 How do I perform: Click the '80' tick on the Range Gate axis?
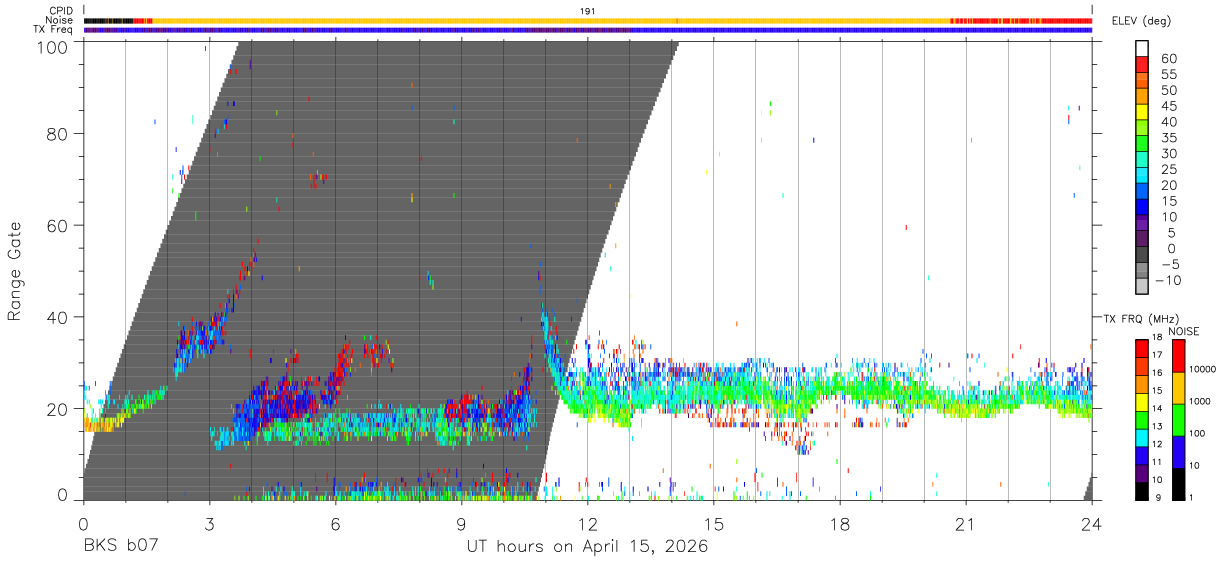tap(57, 133)
